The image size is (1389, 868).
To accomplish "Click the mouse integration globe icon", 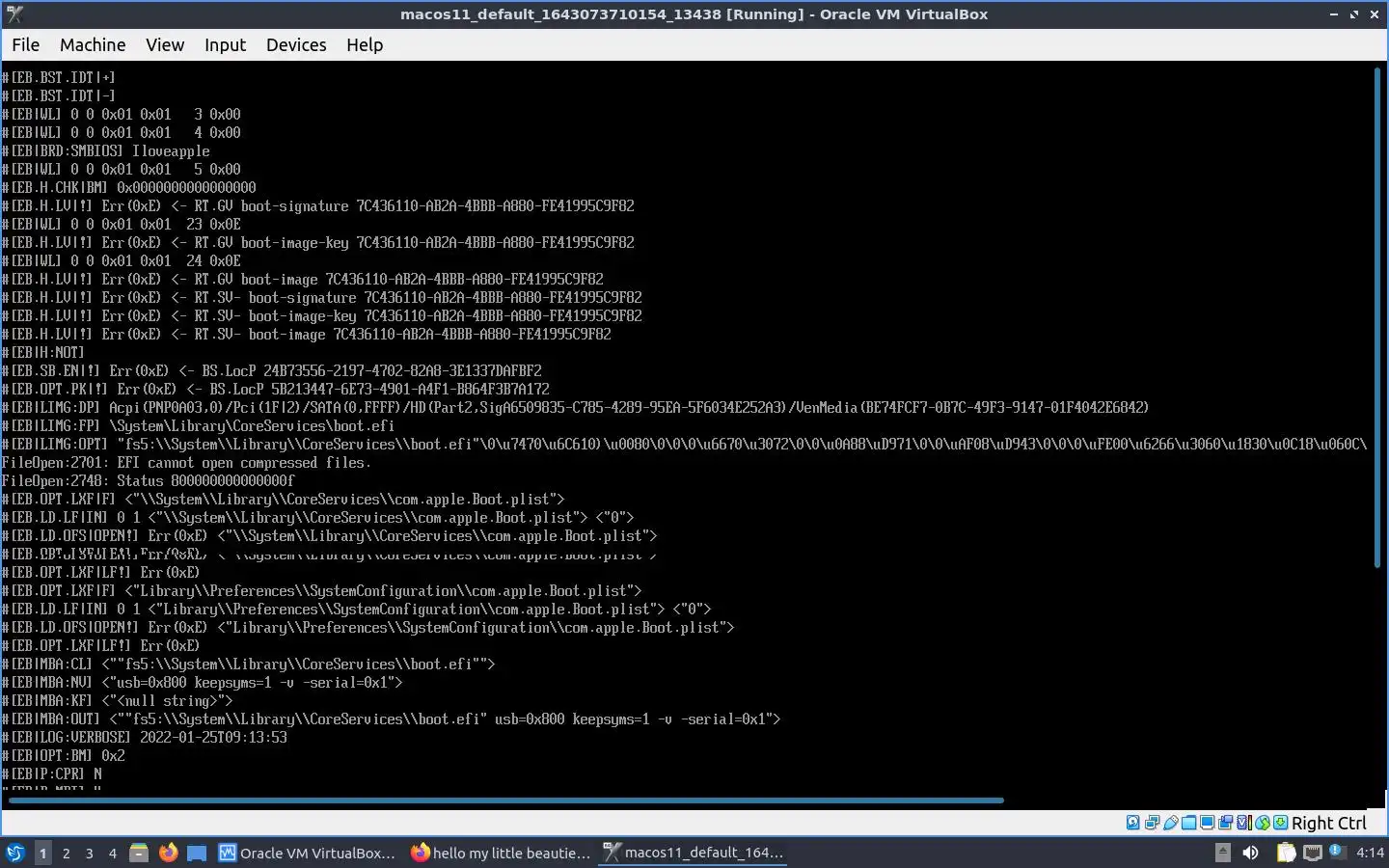I will (1262, 823).
